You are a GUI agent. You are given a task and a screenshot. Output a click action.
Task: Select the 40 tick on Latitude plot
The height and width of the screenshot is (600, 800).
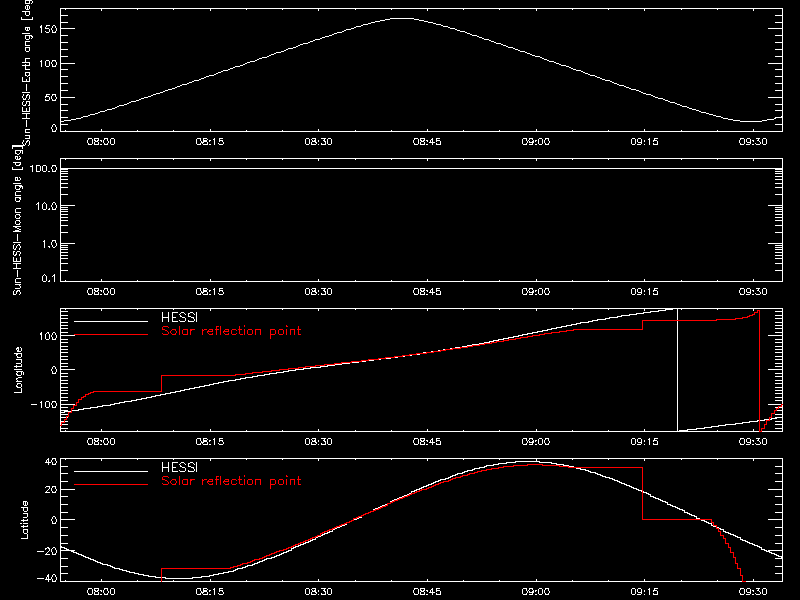tap(51, 462)
